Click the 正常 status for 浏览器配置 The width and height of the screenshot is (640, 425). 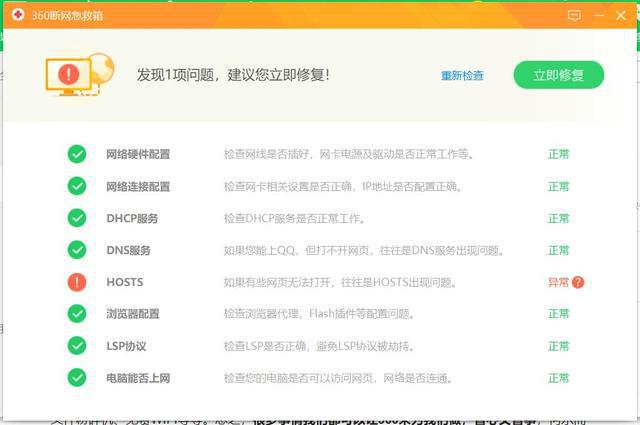[558, 314]
